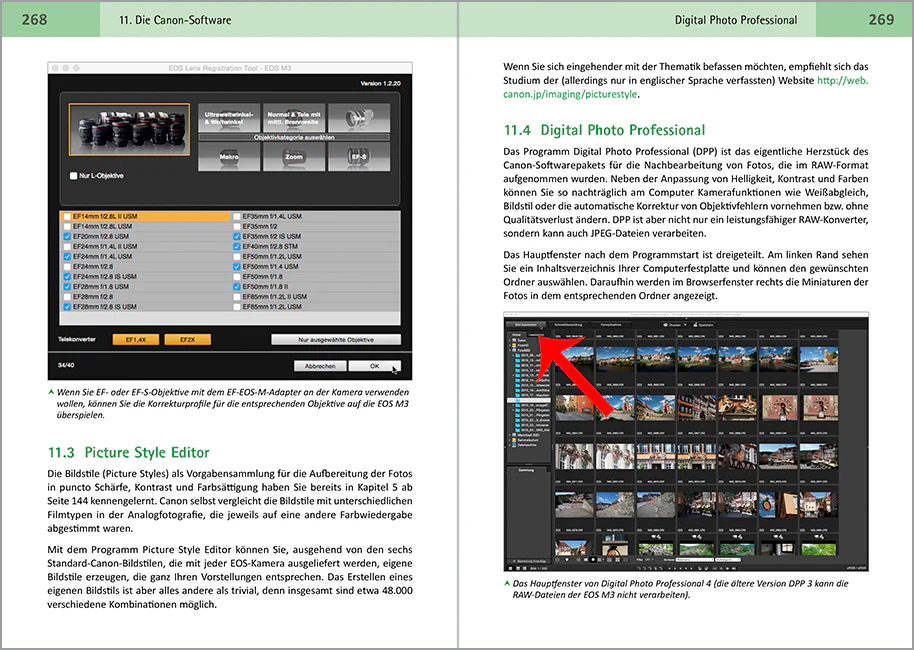
Task: Switch to the Ordner tab in DPP
Action: 516,335
